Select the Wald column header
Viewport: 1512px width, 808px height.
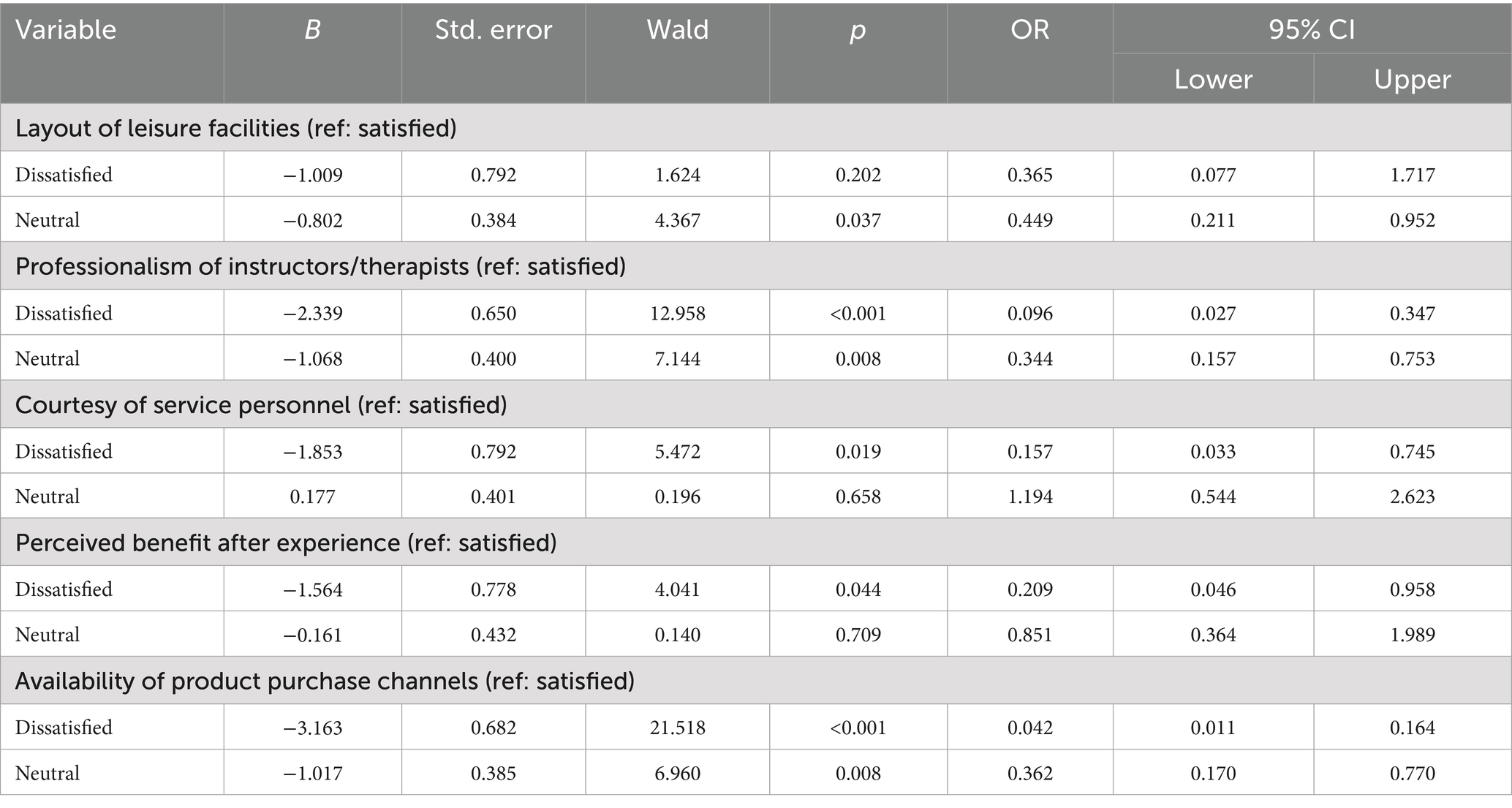point(678,30)
